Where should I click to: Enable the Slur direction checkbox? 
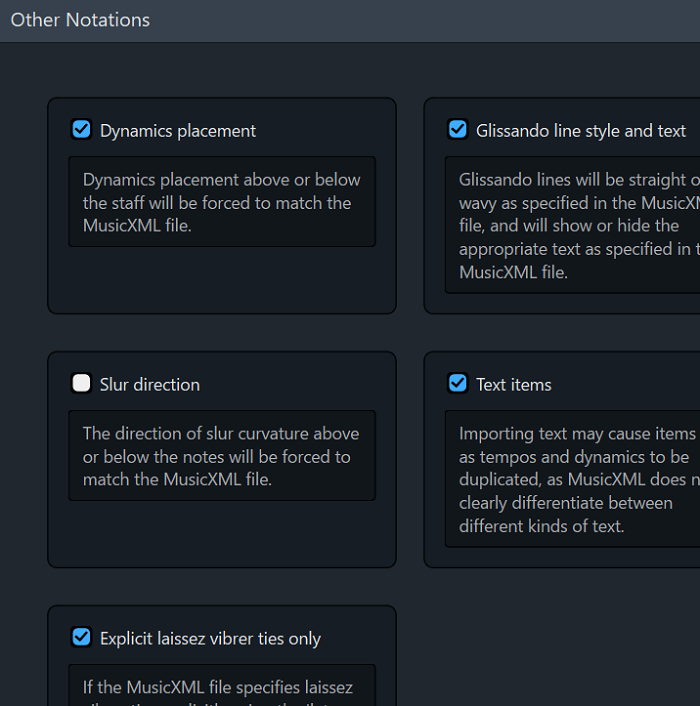(82, 384)
